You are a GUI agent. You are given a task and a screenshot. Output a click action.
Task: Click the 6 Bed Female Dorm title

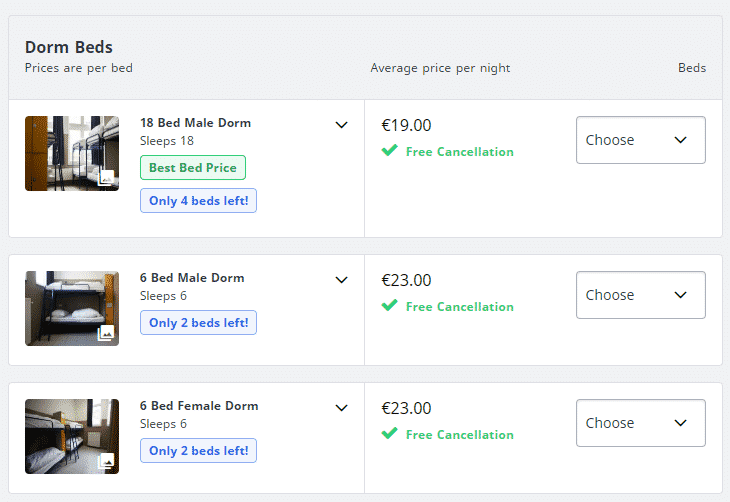point(199,406)
